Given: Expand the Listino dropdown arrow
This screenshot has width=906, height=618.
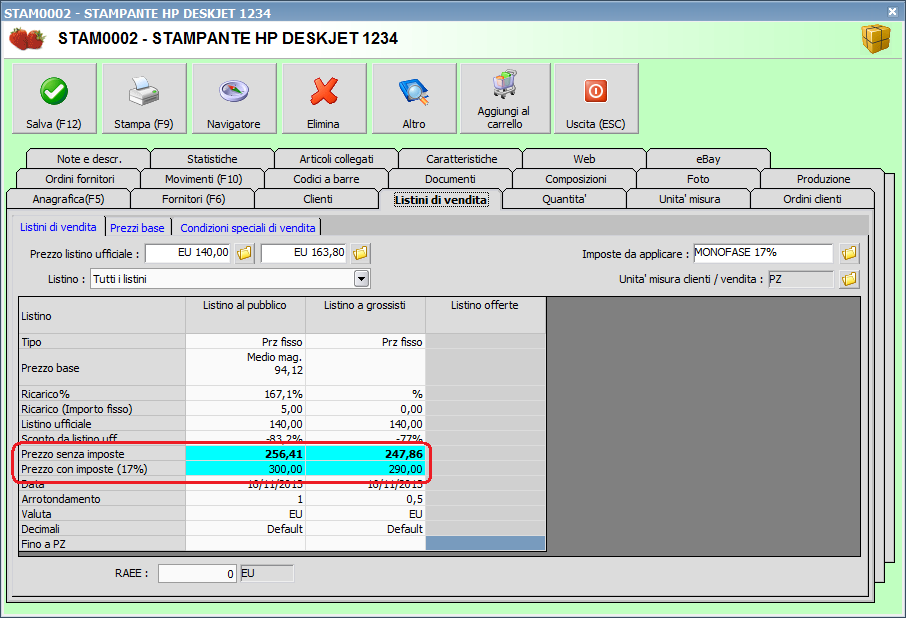Looking at the screenshot, I should point(361,280).
